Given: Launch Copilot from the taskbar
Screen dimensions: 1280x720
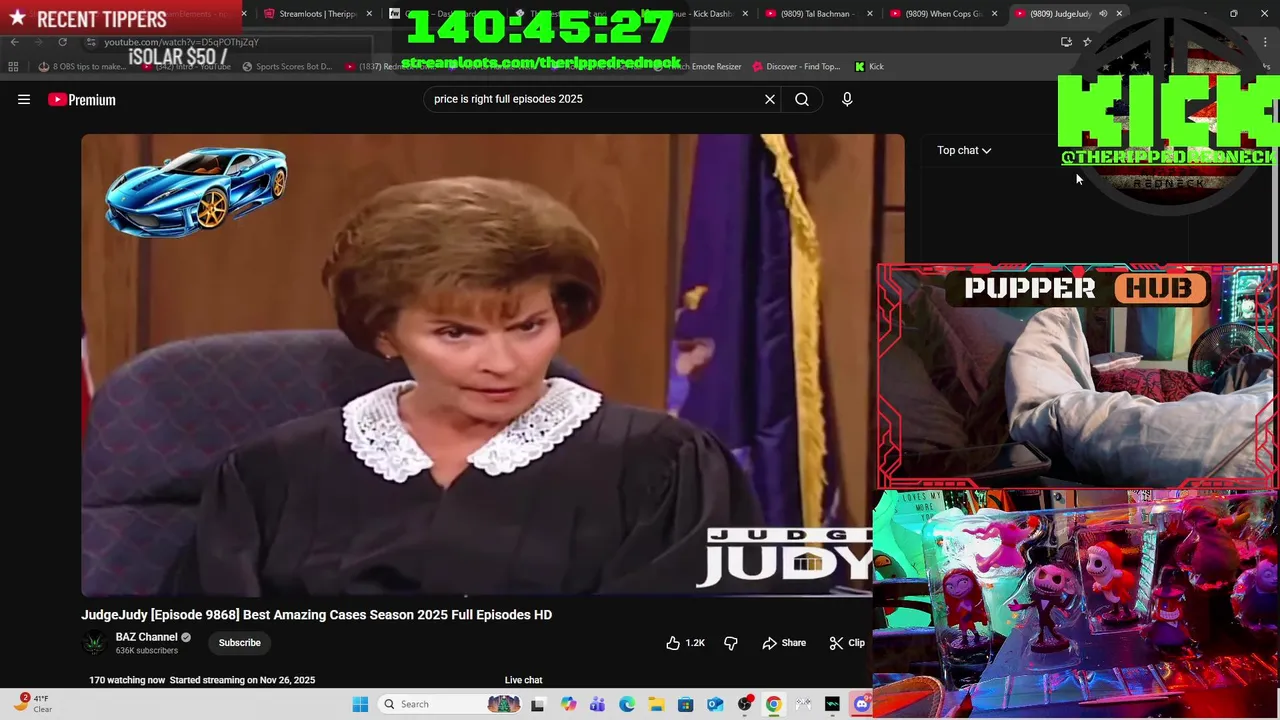Looking at the screenshot, I should pyautogui.click(x=568, y=704).
